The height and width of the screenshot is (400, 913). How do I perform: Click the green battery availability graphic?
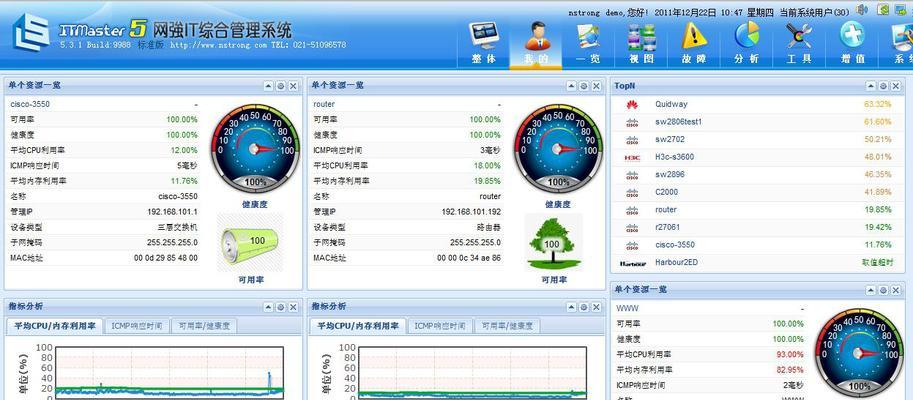pyautogui.click(x=250, y=242)
